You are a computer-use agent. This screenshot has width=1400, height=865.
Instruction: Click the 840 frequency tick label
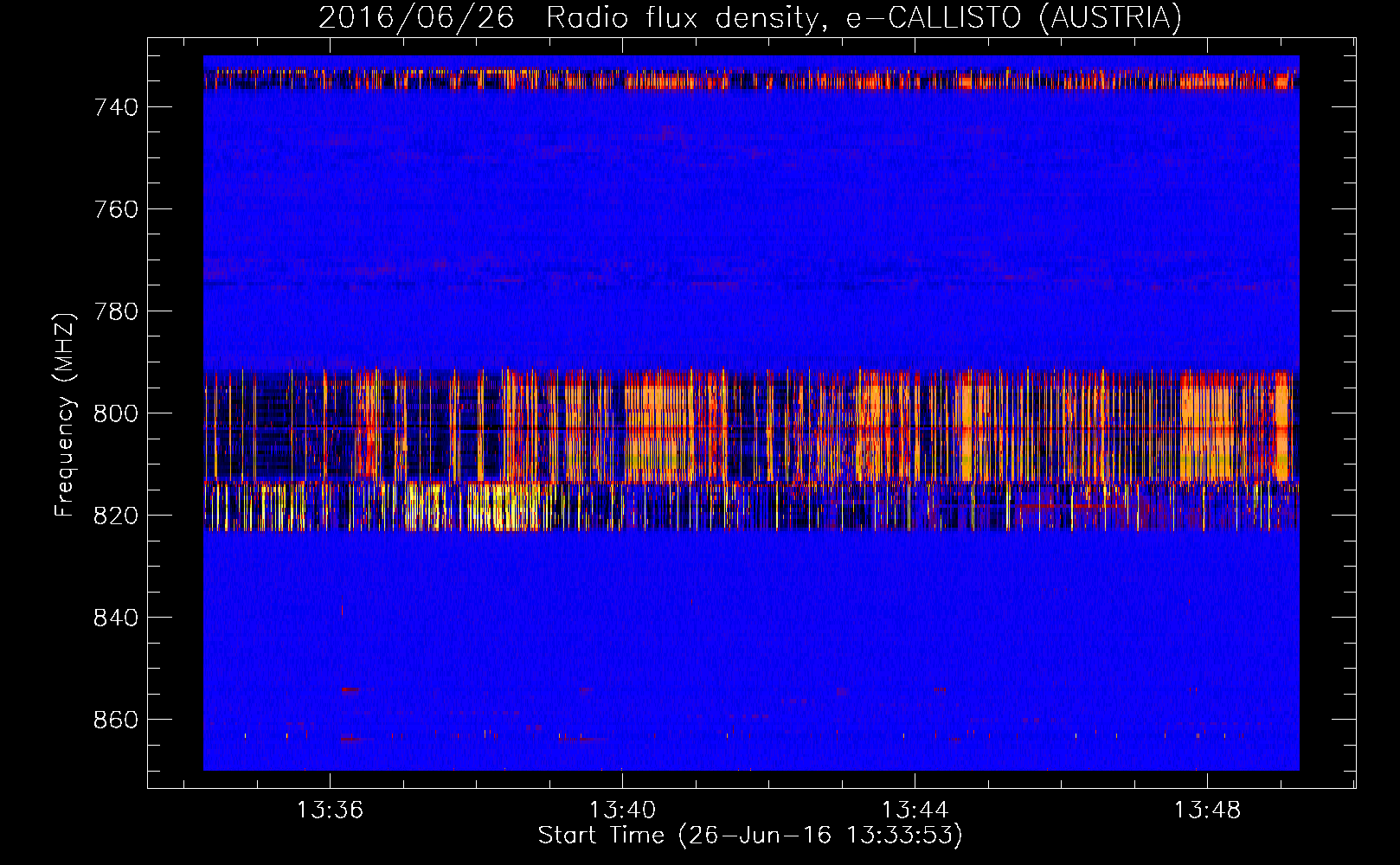click(x=116, y=618)
